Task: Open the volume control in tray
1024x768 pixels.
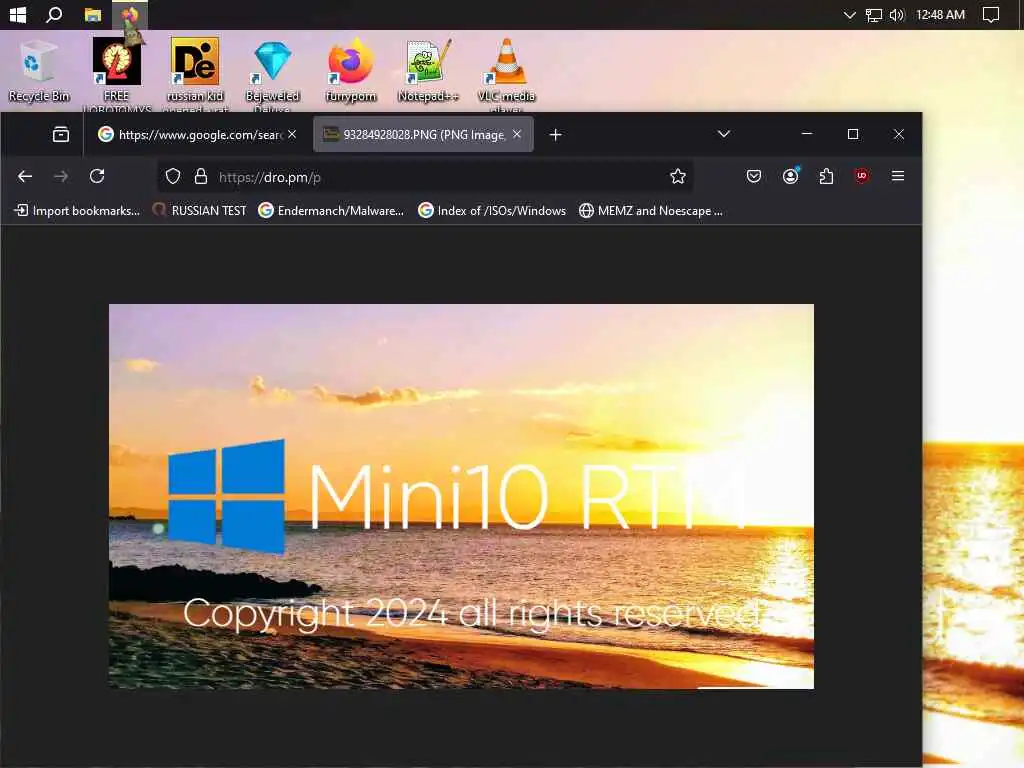Action: [x=897, y=14]
